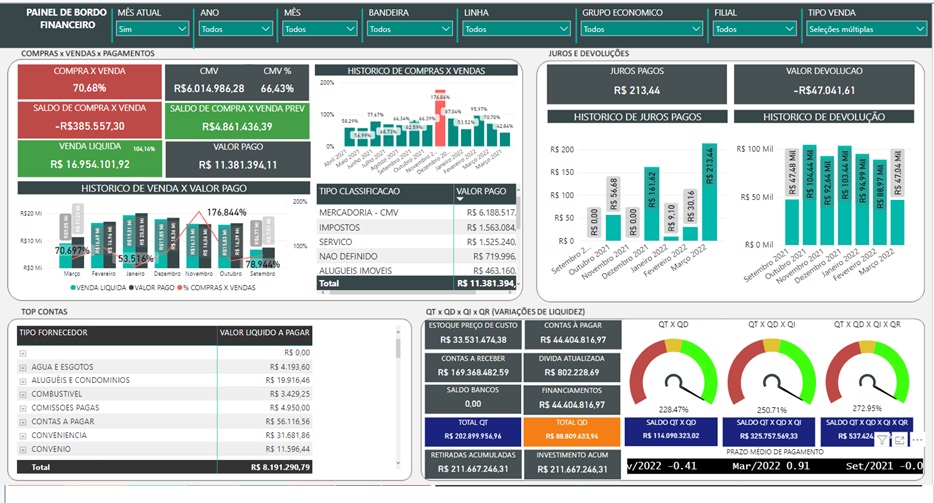The width and height of the screenshot is (934, 503).
Task: Open the BANDEIRA filter dropdown
Action: coord(410,30)
